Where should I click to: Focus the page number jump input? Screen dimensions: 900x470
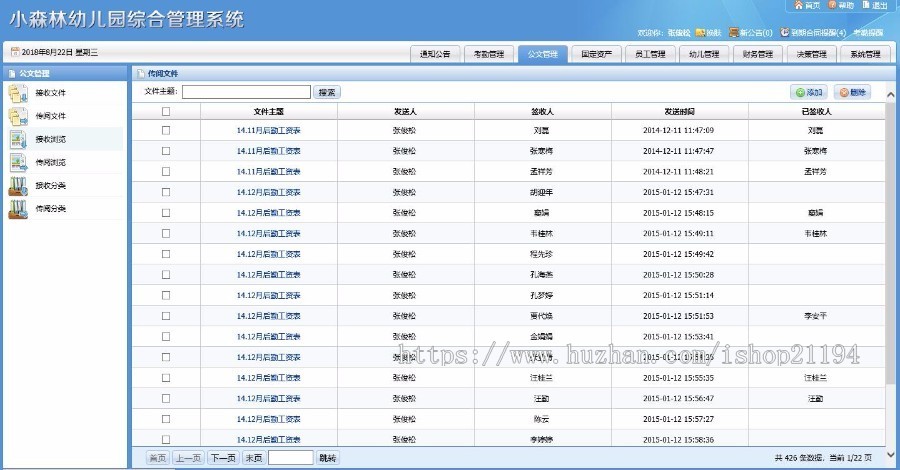pyautogui.click(x=291, y=457)
